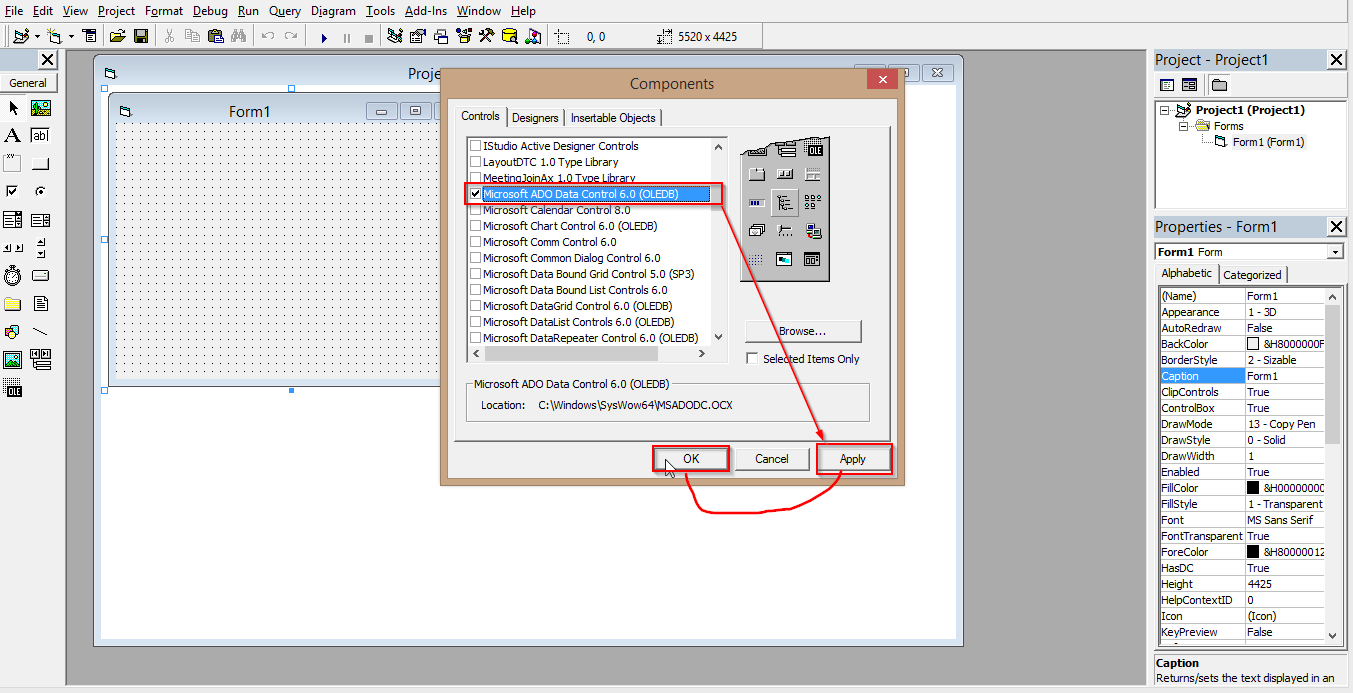
Task: Click Toggle Folders icon in Project panel
Action: pos(1219,85)
